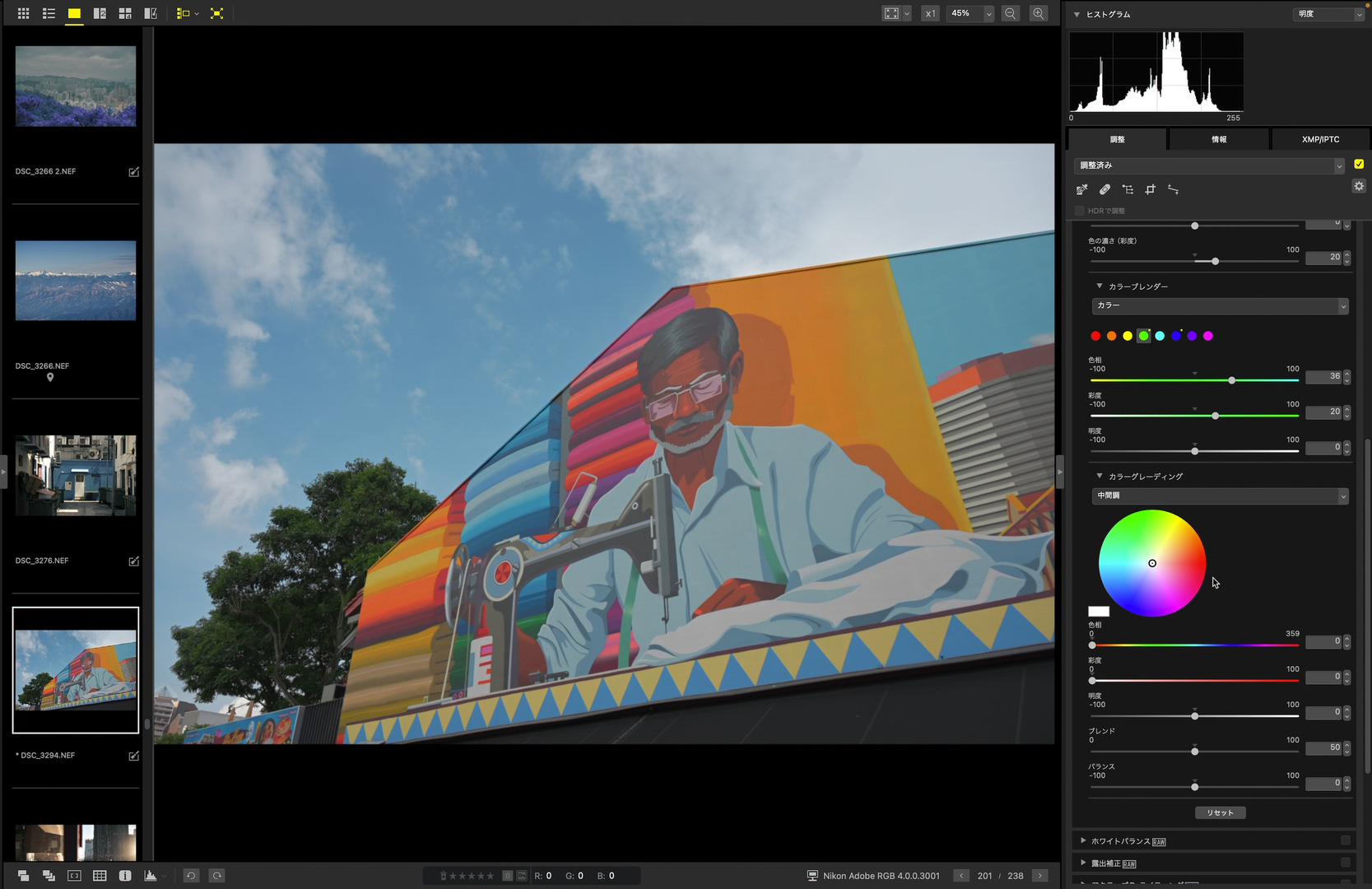The width and height of the screenshot is (1372, 889).
Task: Select the purple color blender swatch
Action: pyautogui.click(x=1192, y=336)
